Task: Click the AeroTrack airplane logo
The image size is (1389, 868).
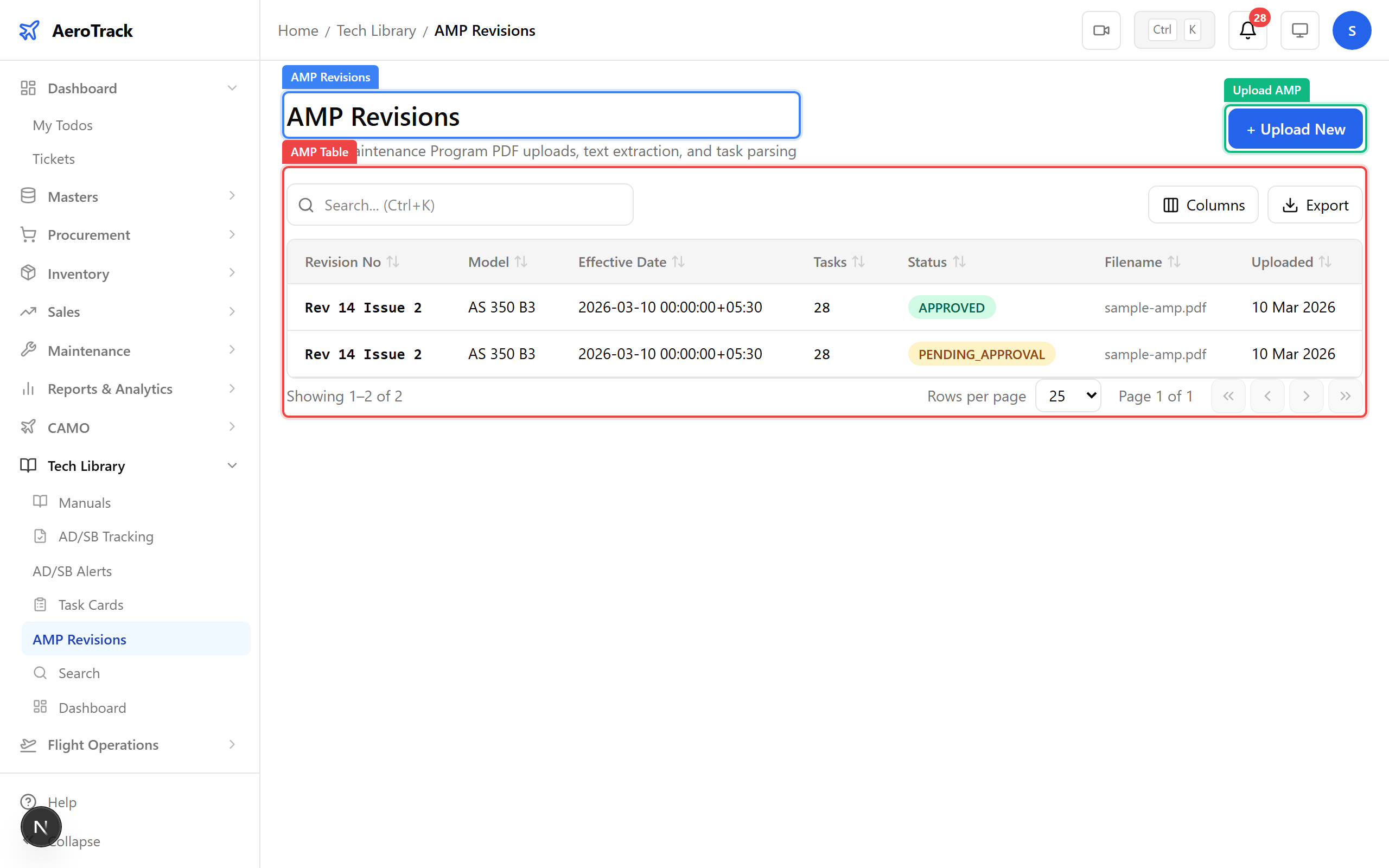Action: [x=30, y=30]
